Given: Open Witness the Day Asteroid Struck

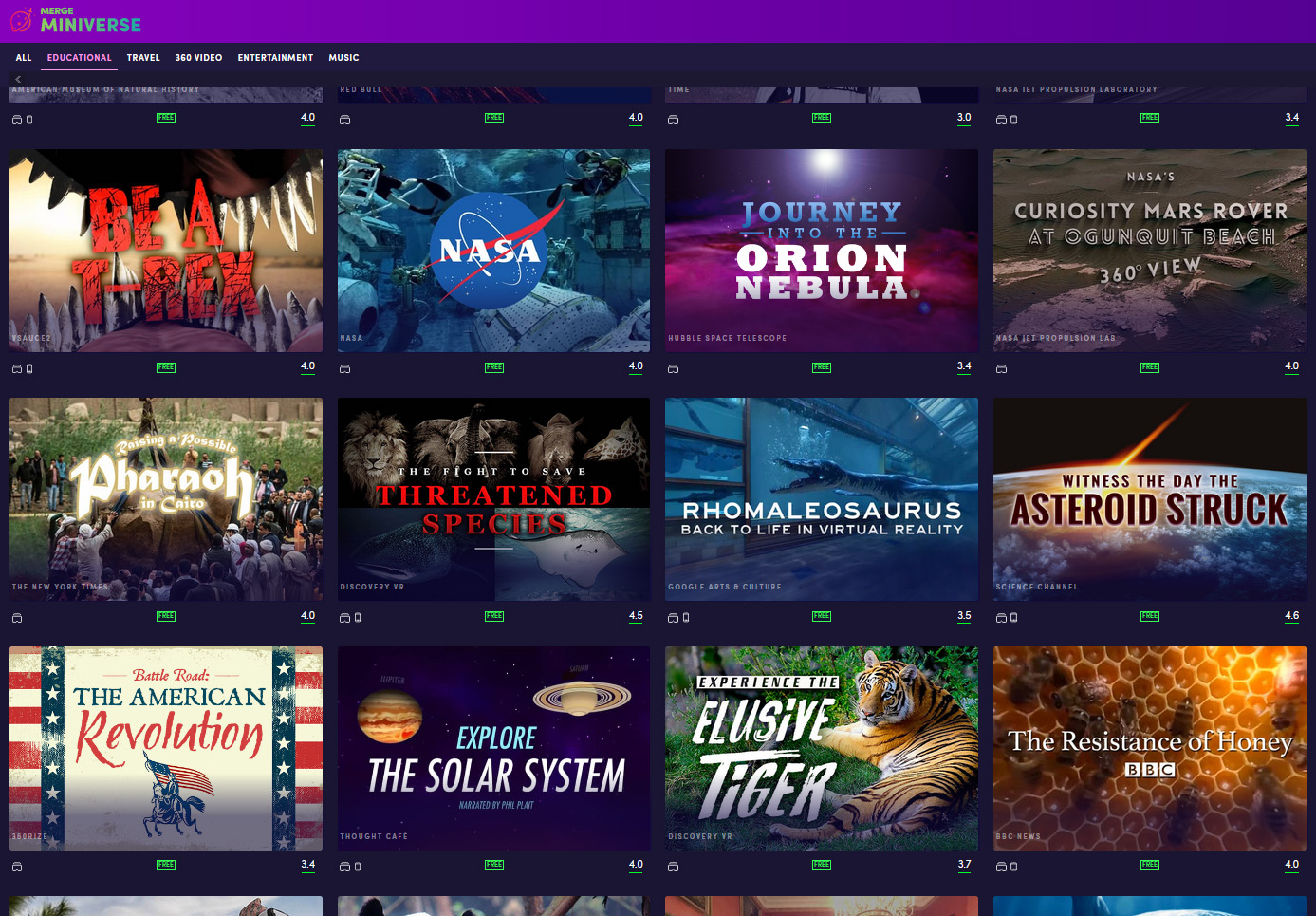Looking at the screenshot, I should point(1150,499).
